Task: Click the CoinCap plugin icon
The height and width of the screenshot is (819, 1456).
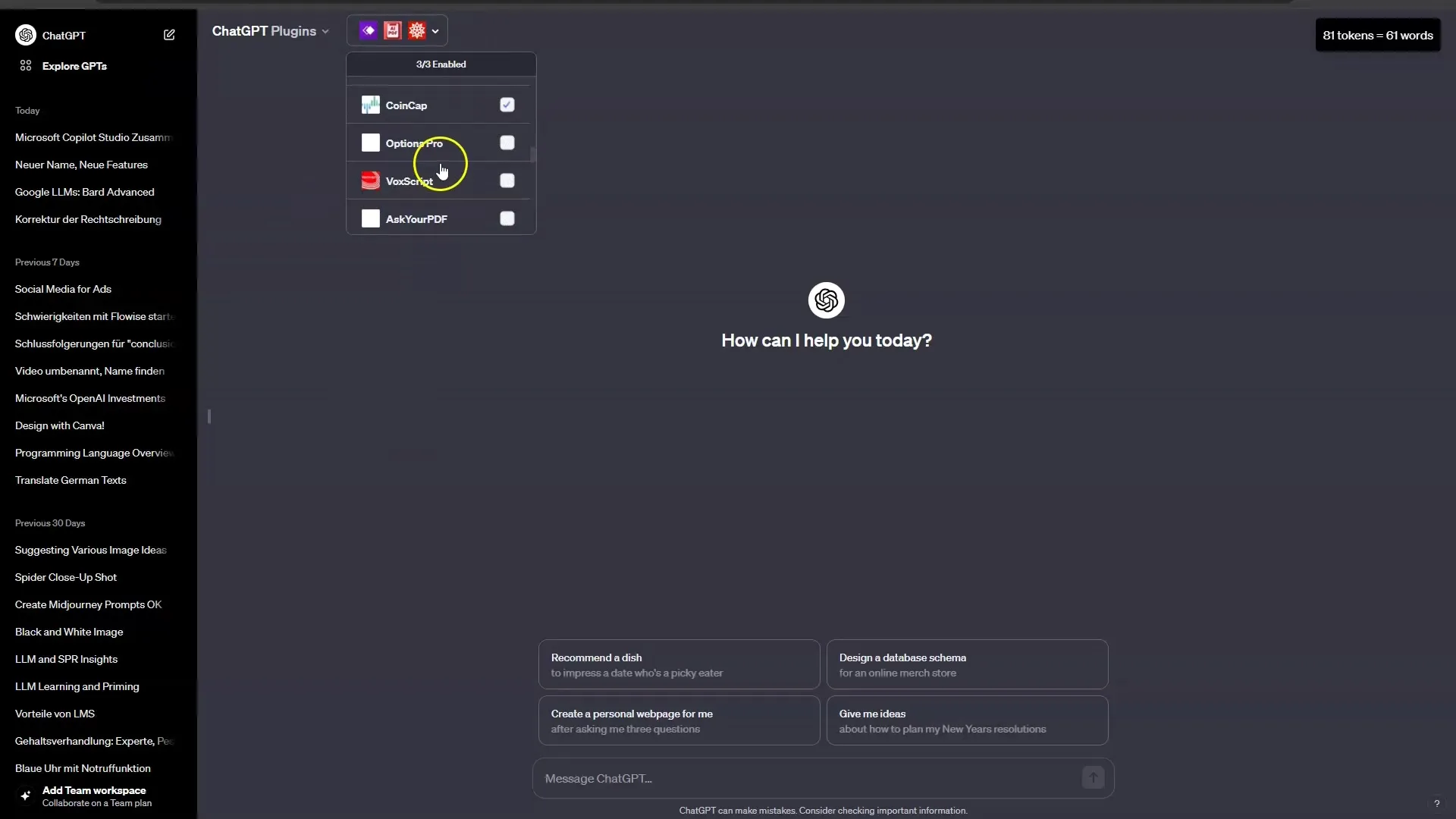Action: pyautogui.click(x=369, y=104)
